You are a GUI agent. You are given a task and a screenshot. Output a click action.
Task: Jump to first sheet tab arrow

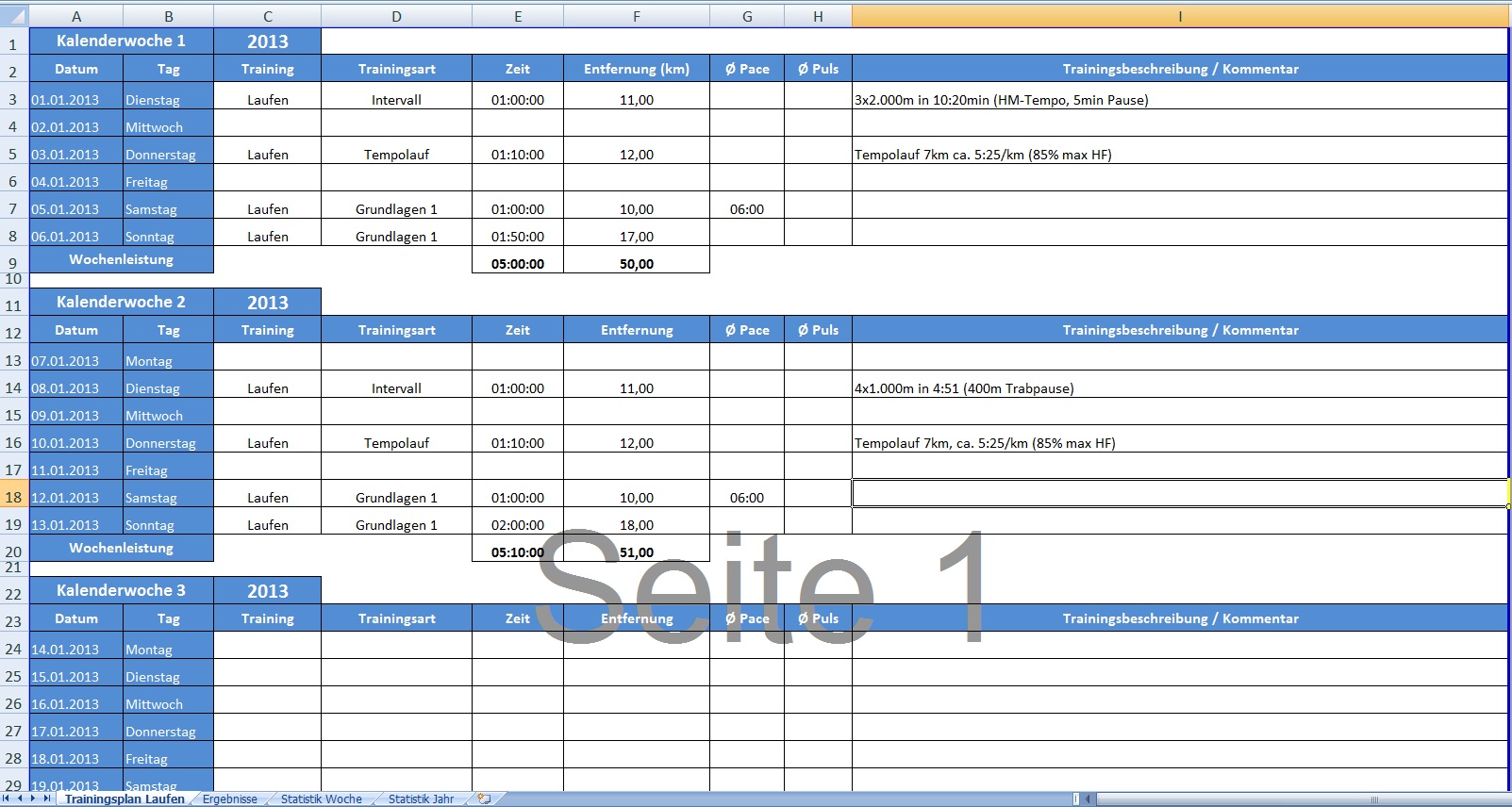[x=8, y=799]
